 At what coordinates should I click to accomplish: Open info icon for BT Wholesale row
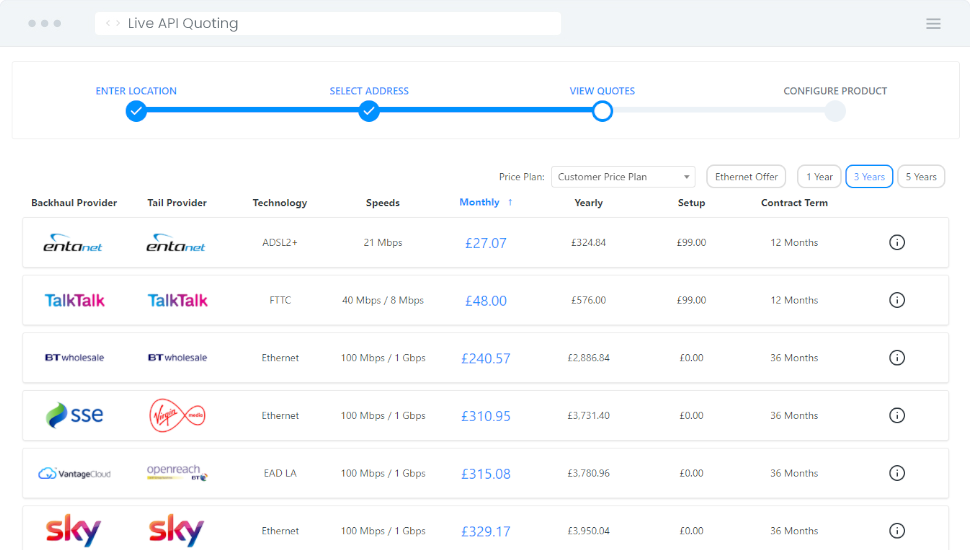[x=896, y=358]
